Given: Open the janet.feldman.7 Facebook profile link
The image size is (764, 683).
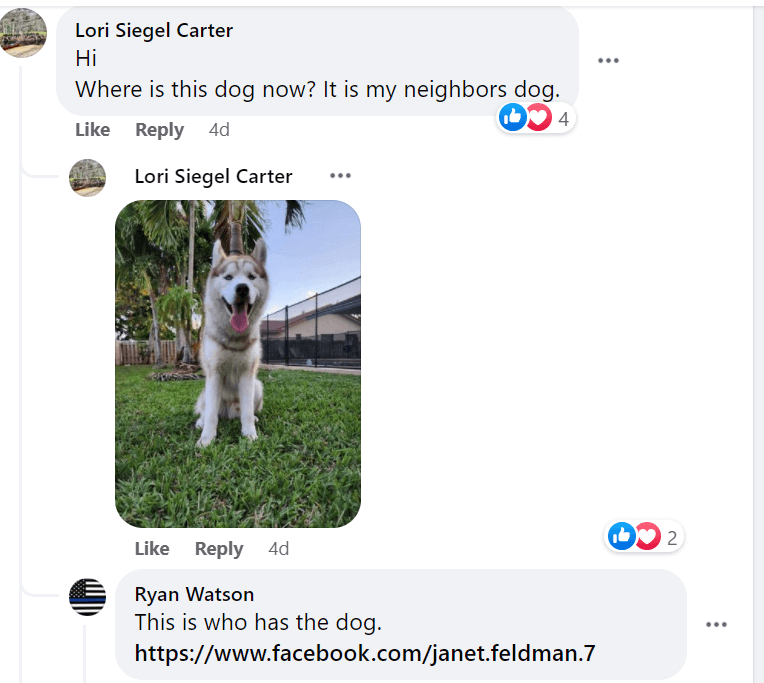Looking at the screenshot, I should (x=365, y=654).
